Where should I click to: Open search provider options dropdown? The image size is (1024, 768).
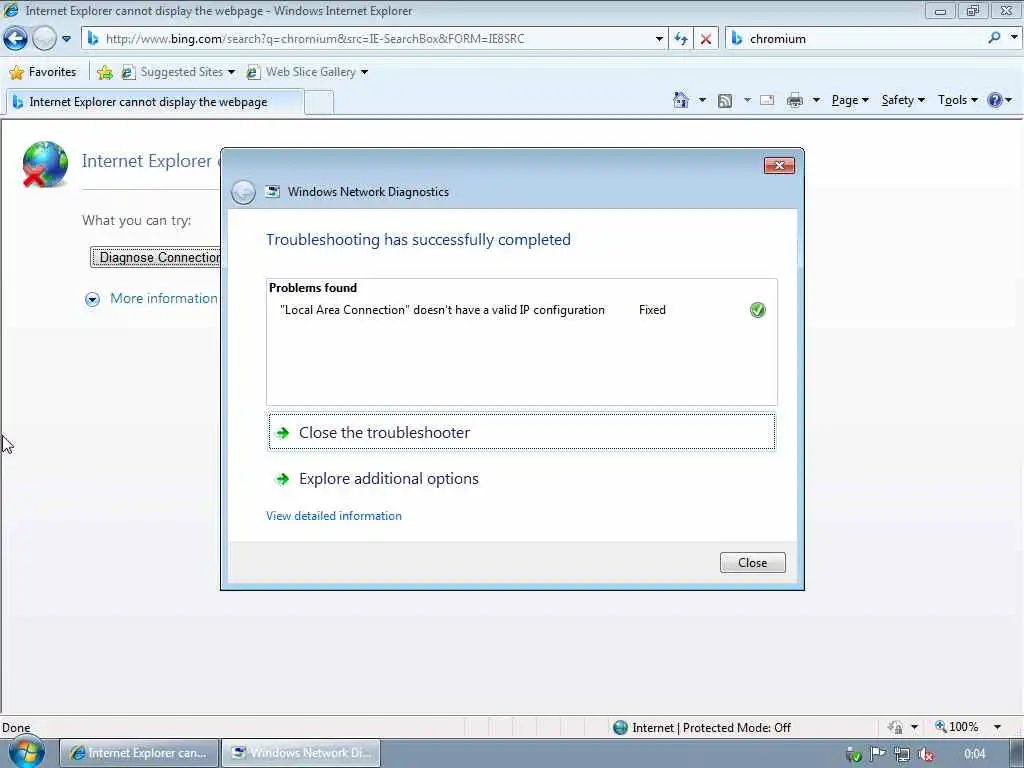tap(1014, 38)
